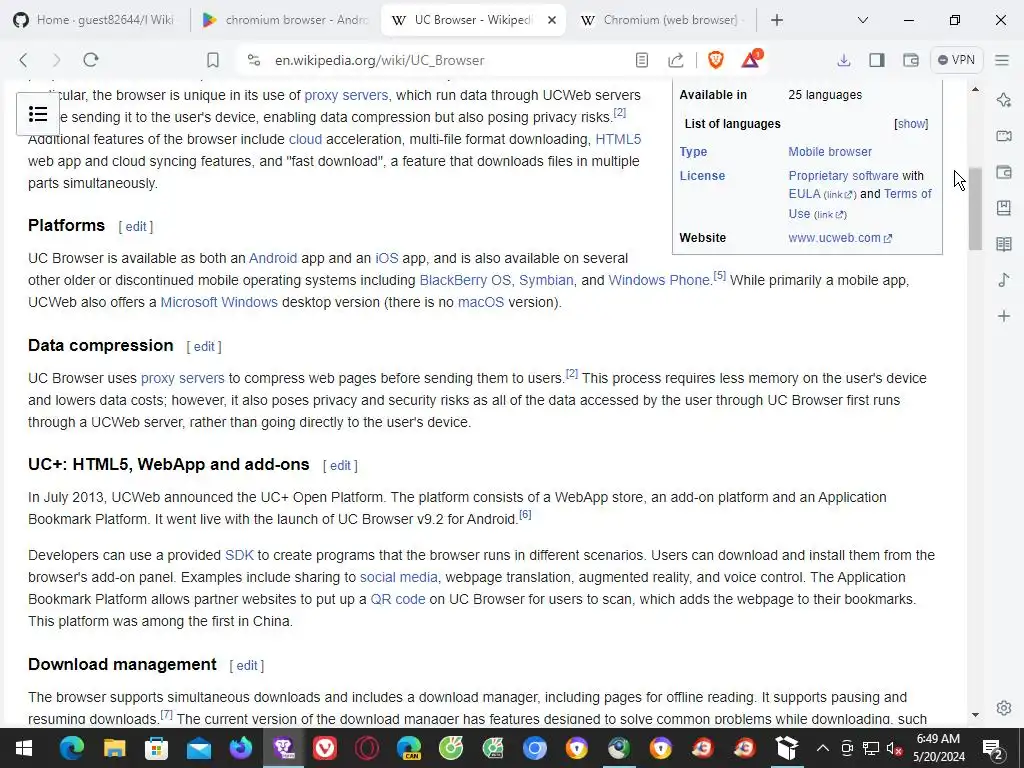Open the Playlist music note in sidebar

pos(1004,280)
